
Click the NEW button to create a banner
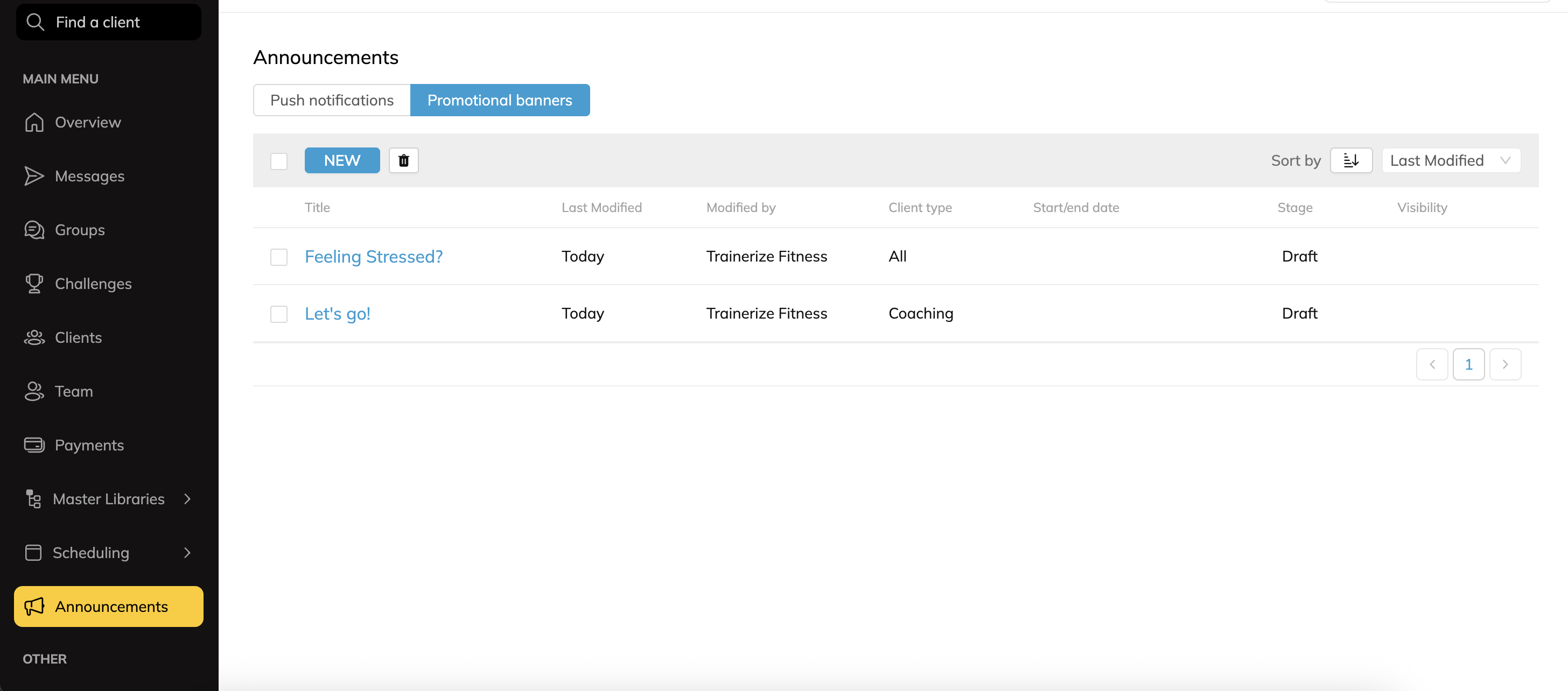click(342, 160)
